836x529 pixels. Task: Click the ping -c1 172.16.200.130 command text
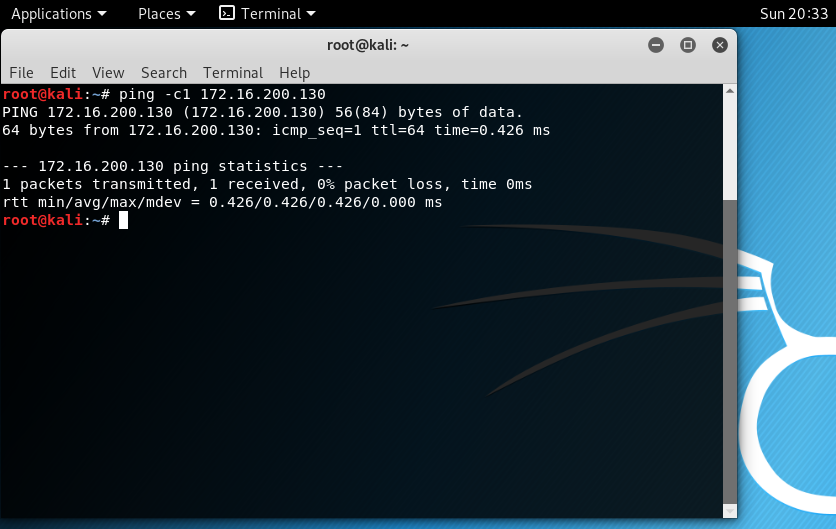point(222,94)
